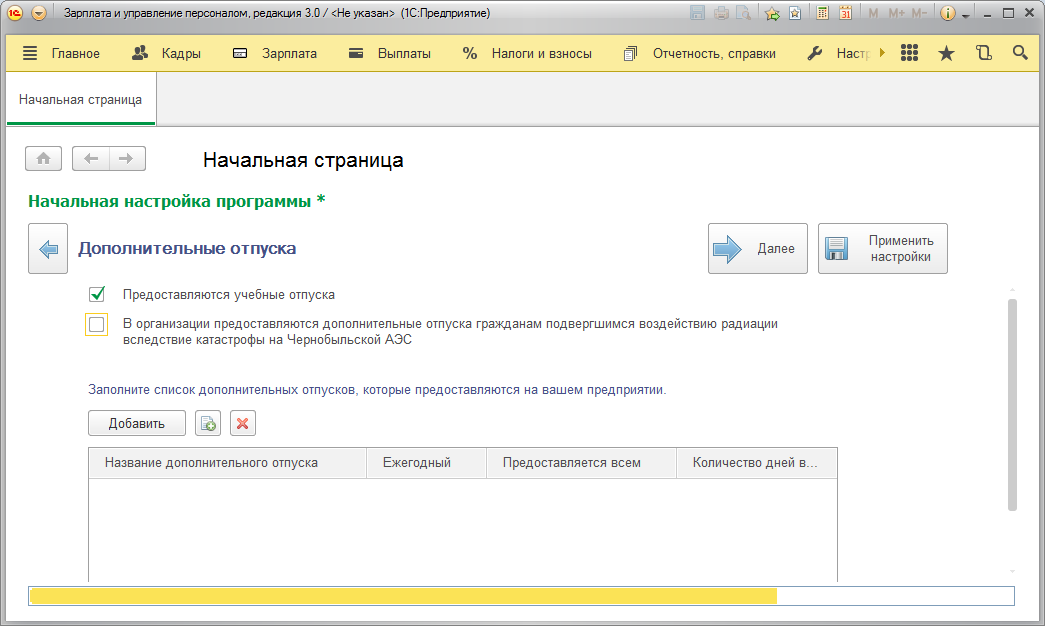
Task: Enable Chernobyl additional leave checkbox
Action: pos(97,325)
